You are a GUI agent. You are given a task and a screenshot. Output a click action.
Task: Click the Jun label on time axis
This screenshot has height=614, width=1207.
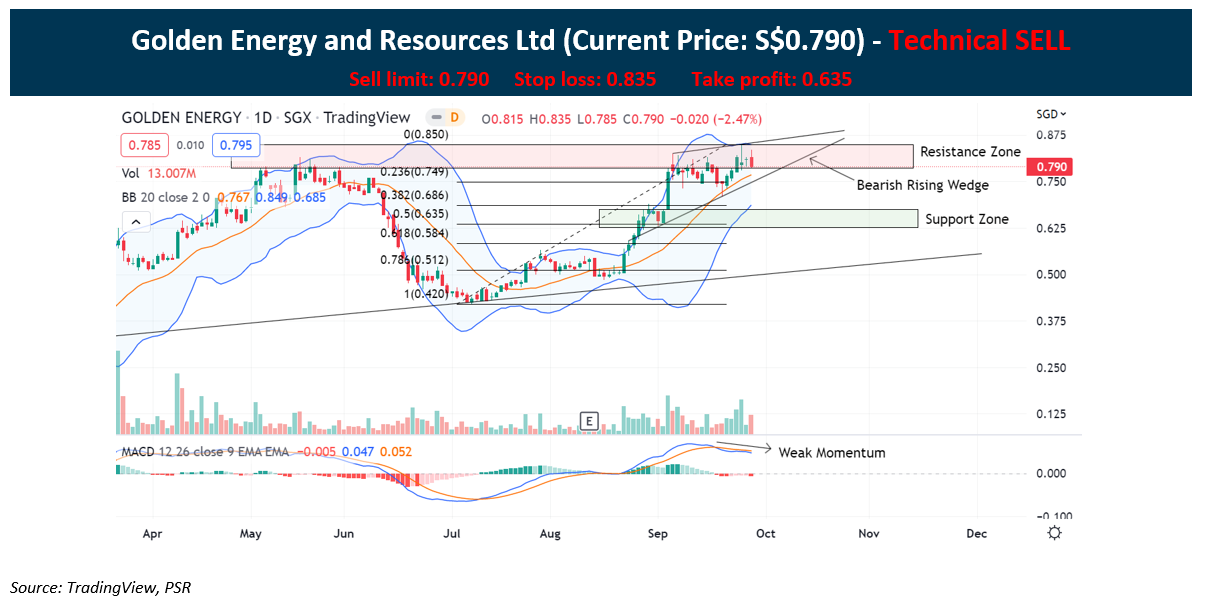point(344,533)
